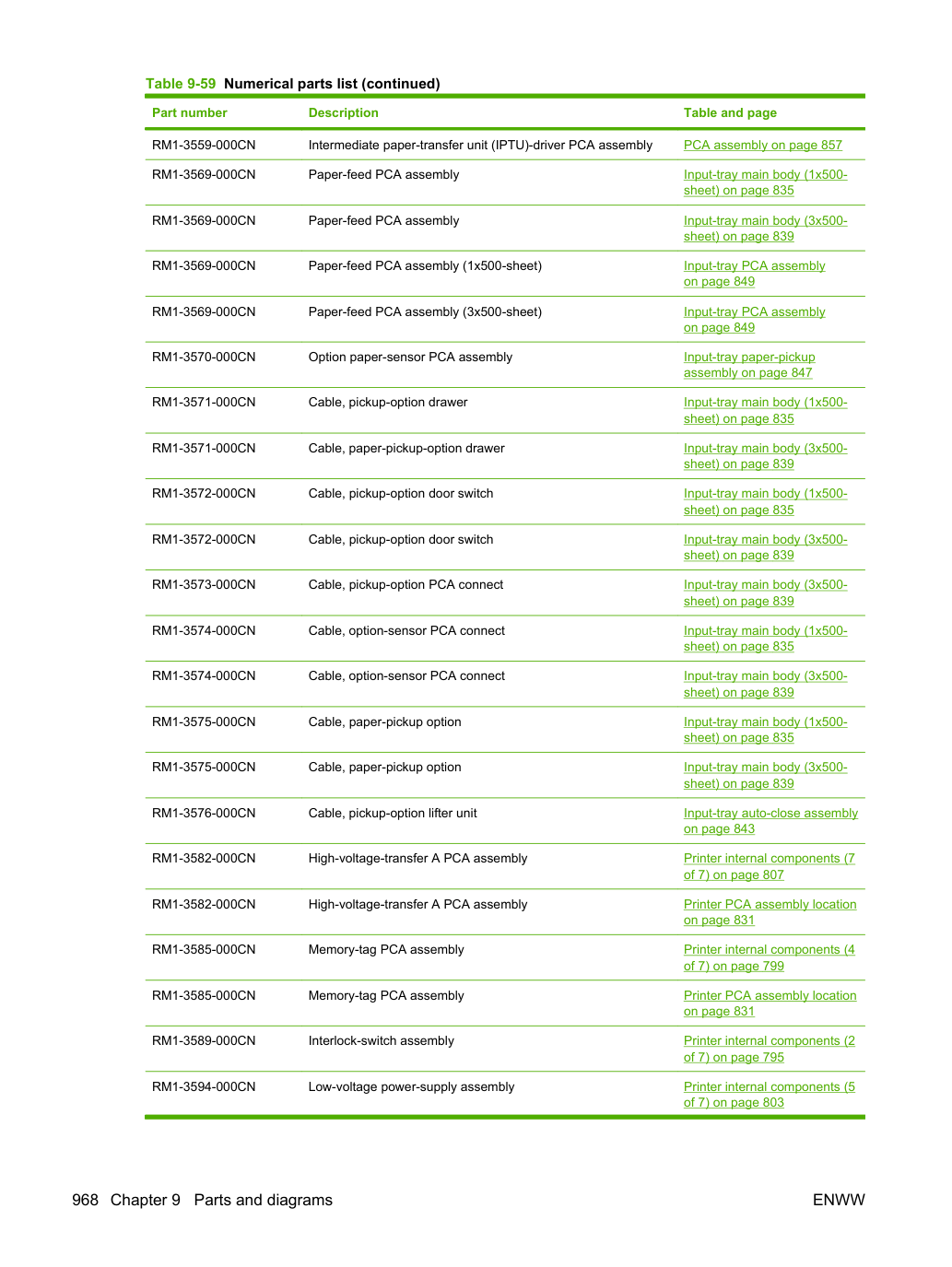Open the Input-tray auto-close assembly page 843 link
Screen dimensions: 952x1267
pos(770,821)
